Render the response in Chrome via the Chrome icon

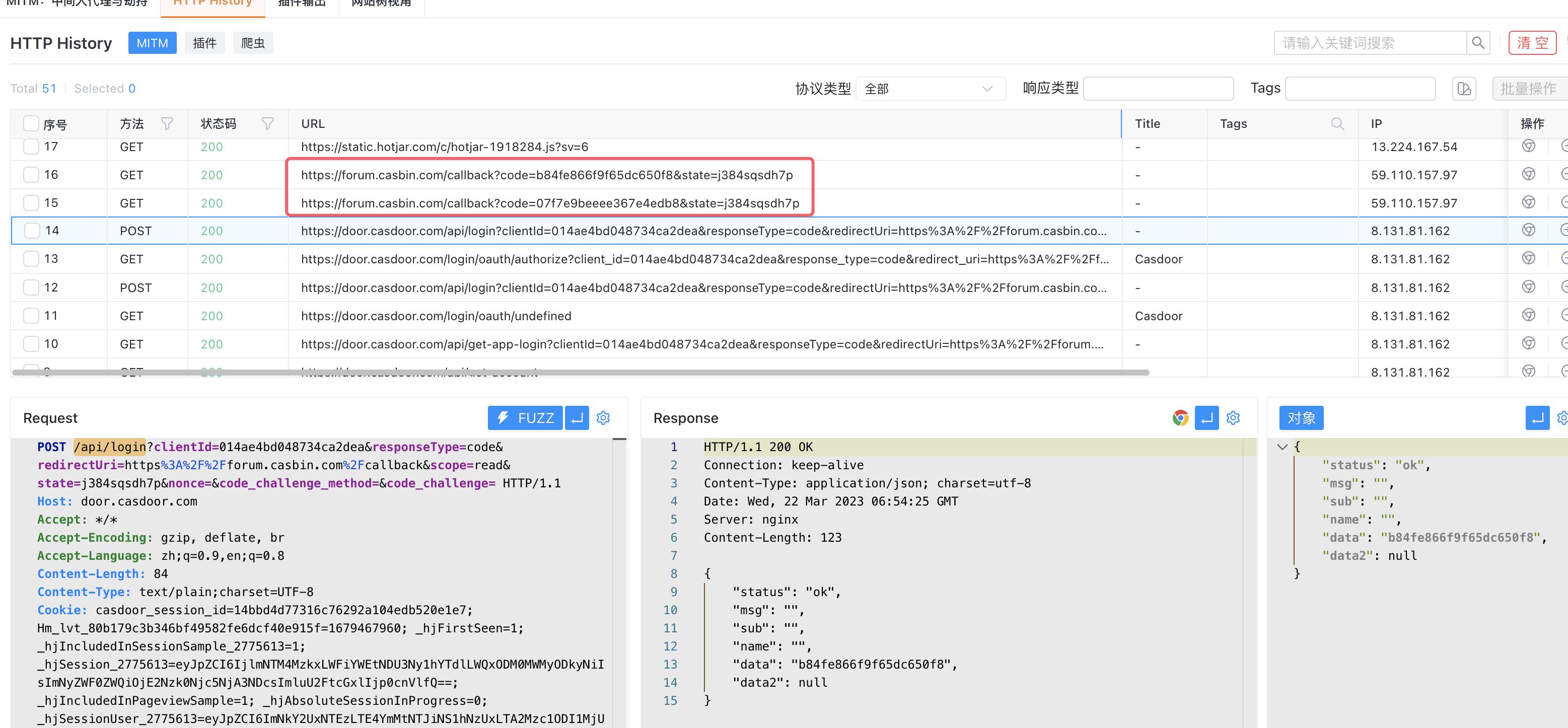(1180, 418)
